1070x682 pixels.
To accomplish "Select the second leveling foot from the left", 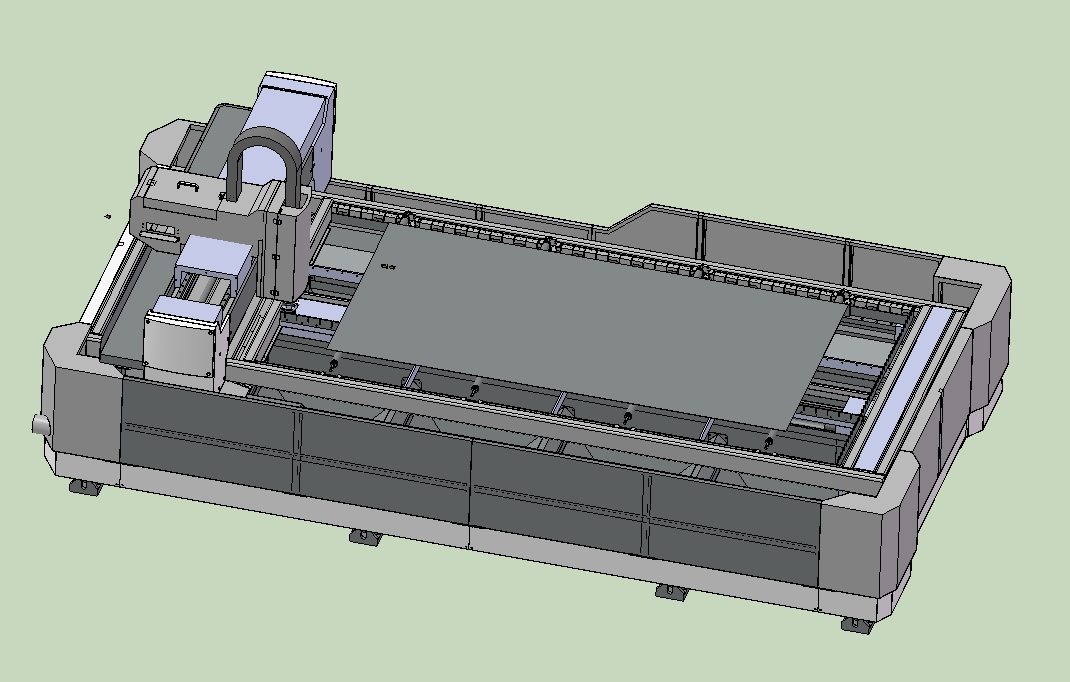I will [366, 537].
